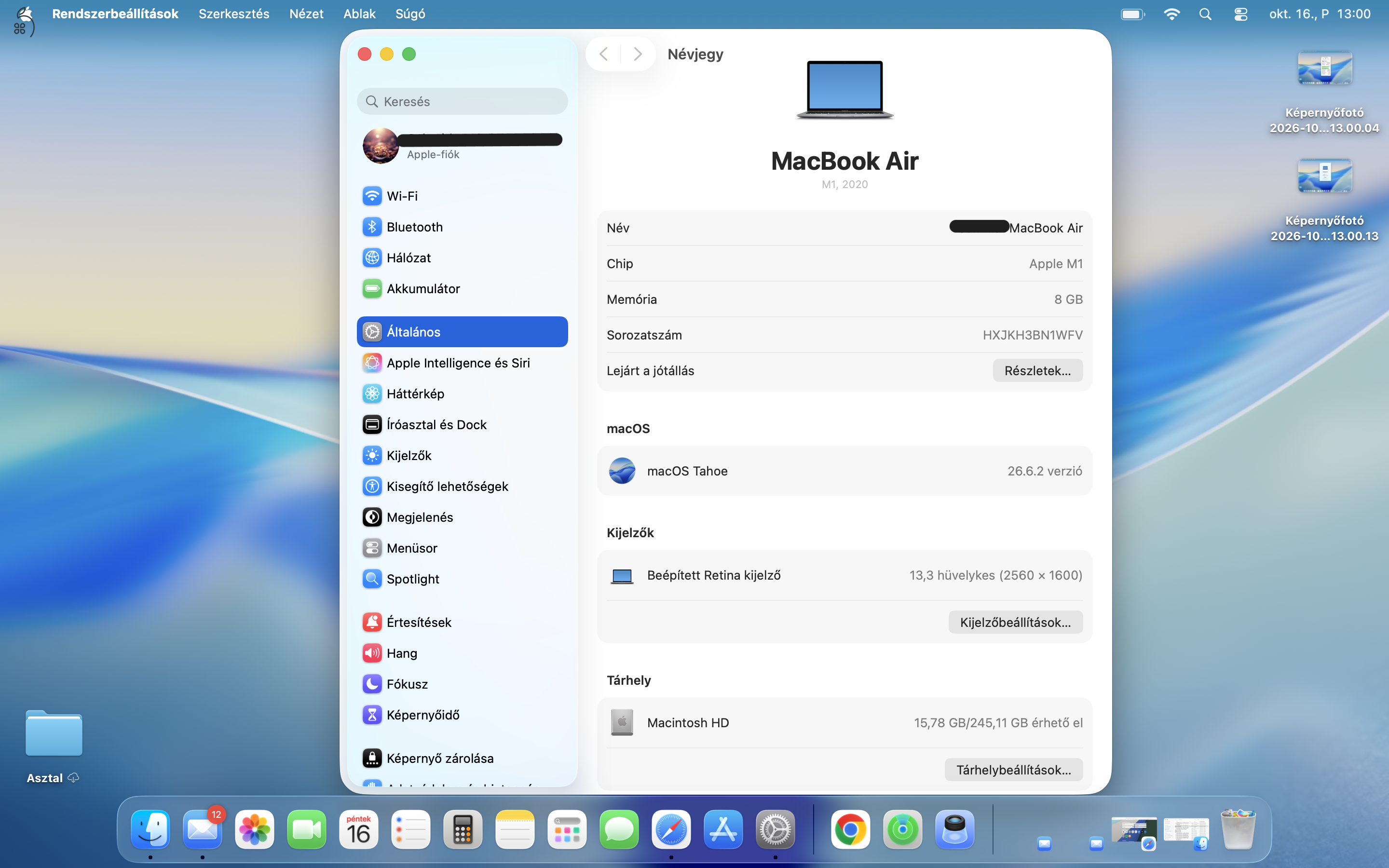The image size is (1389, 868).
Task: Go forward with the right arrow
Action: point(638,54)
